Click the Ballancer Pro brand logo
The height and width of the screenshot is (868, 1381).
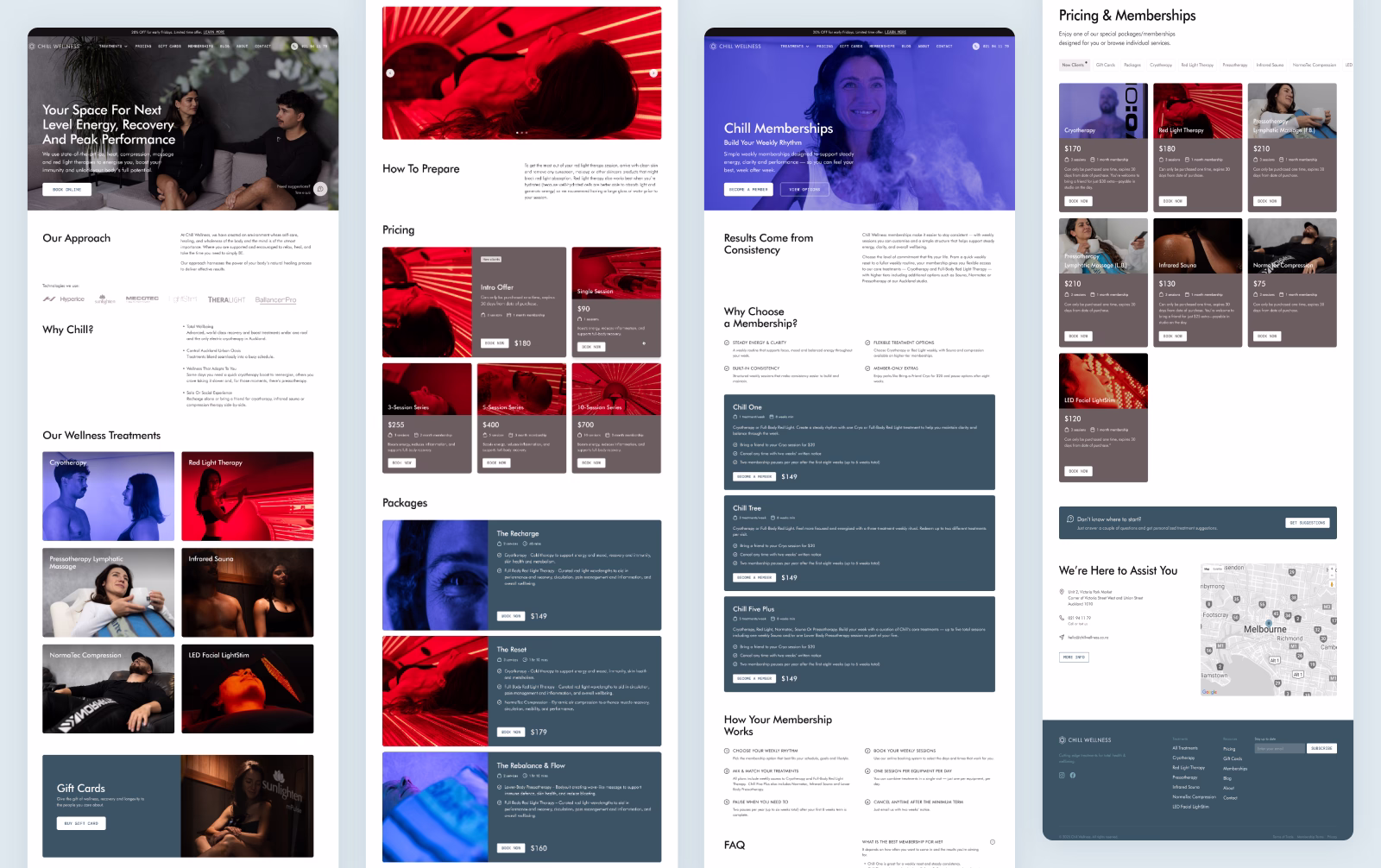tap(275, 299)
